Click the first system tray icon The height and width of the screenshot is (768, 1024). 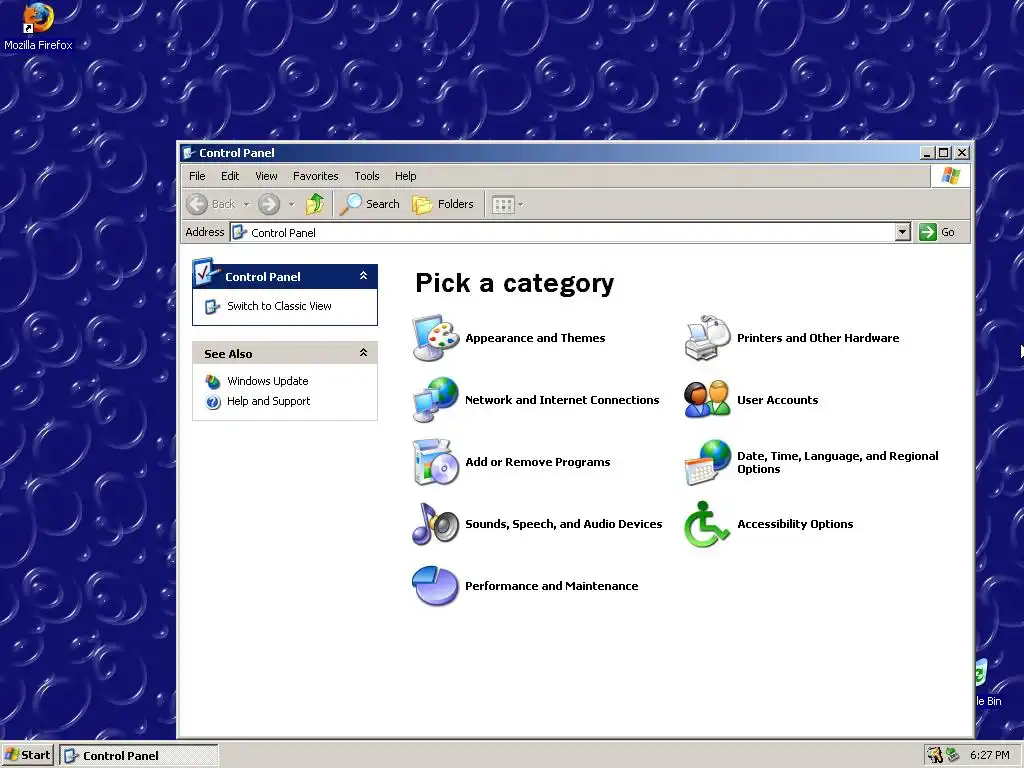pos(935,755)
